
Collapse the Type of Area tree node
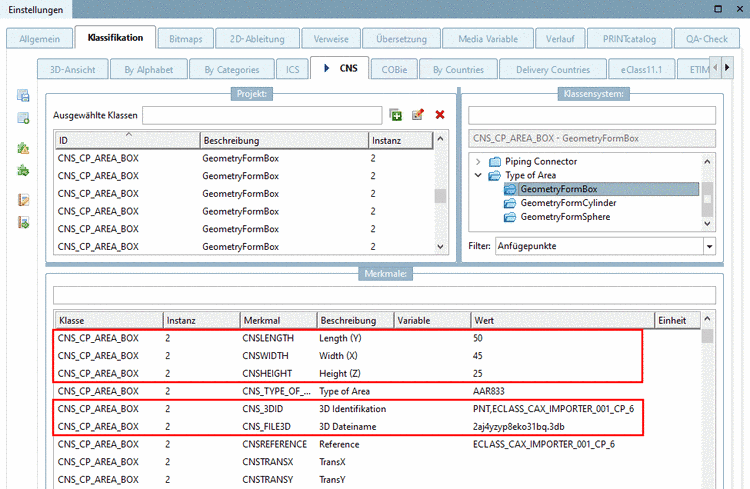pos(478,175)
